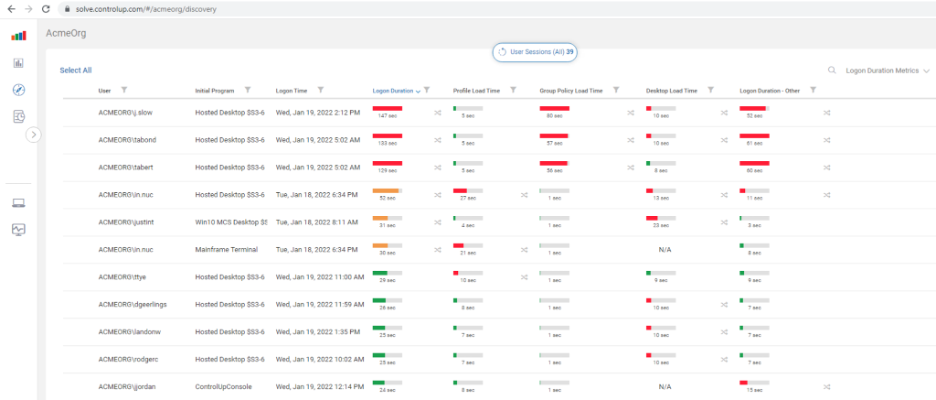Click shuffle icon beside 80 sec group policy
Image resolution: width=936 pixels, height=400 pixels.
coord(630,112)
